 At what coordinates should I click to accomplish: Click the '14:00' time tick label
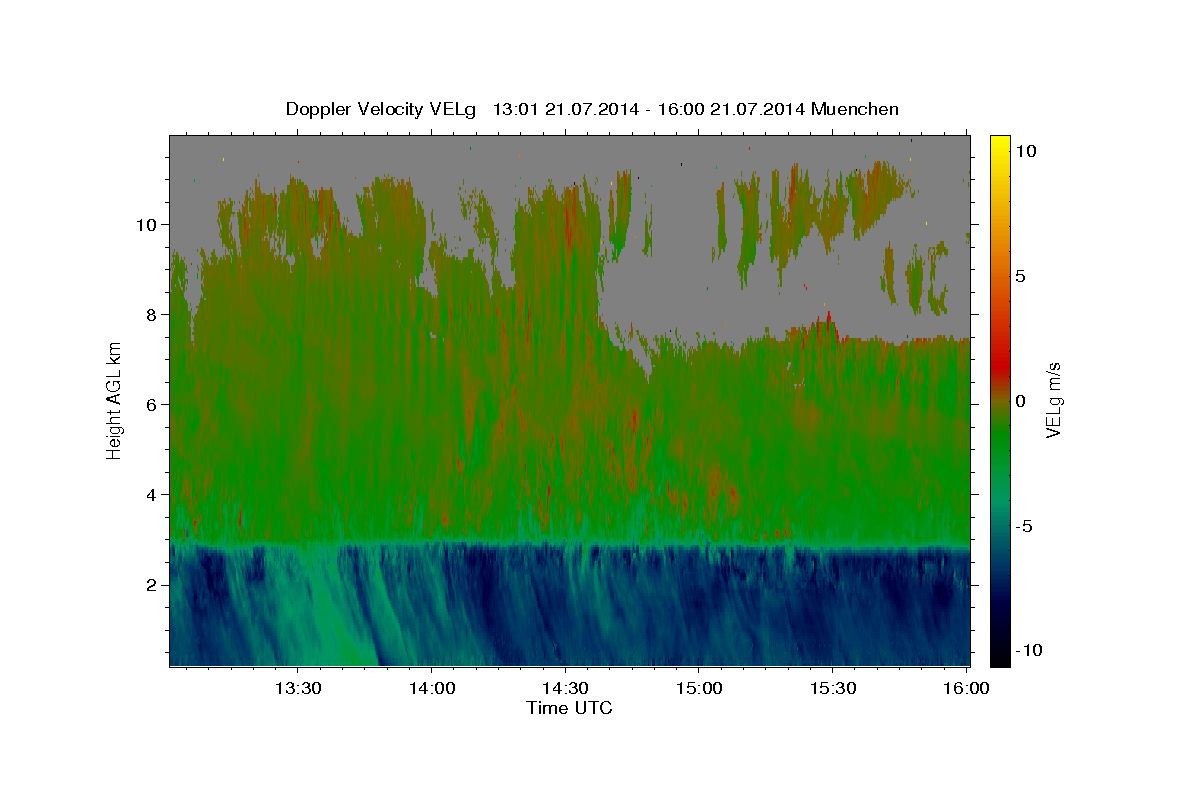click(431, 689)
